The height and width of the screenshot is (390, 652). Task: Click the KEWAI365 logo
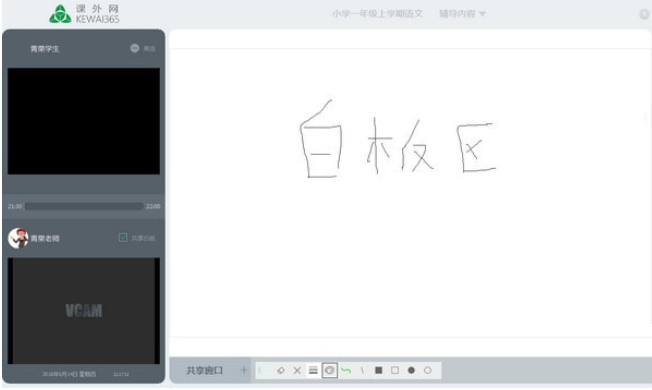pyautogui.click(x=85, y=14)
